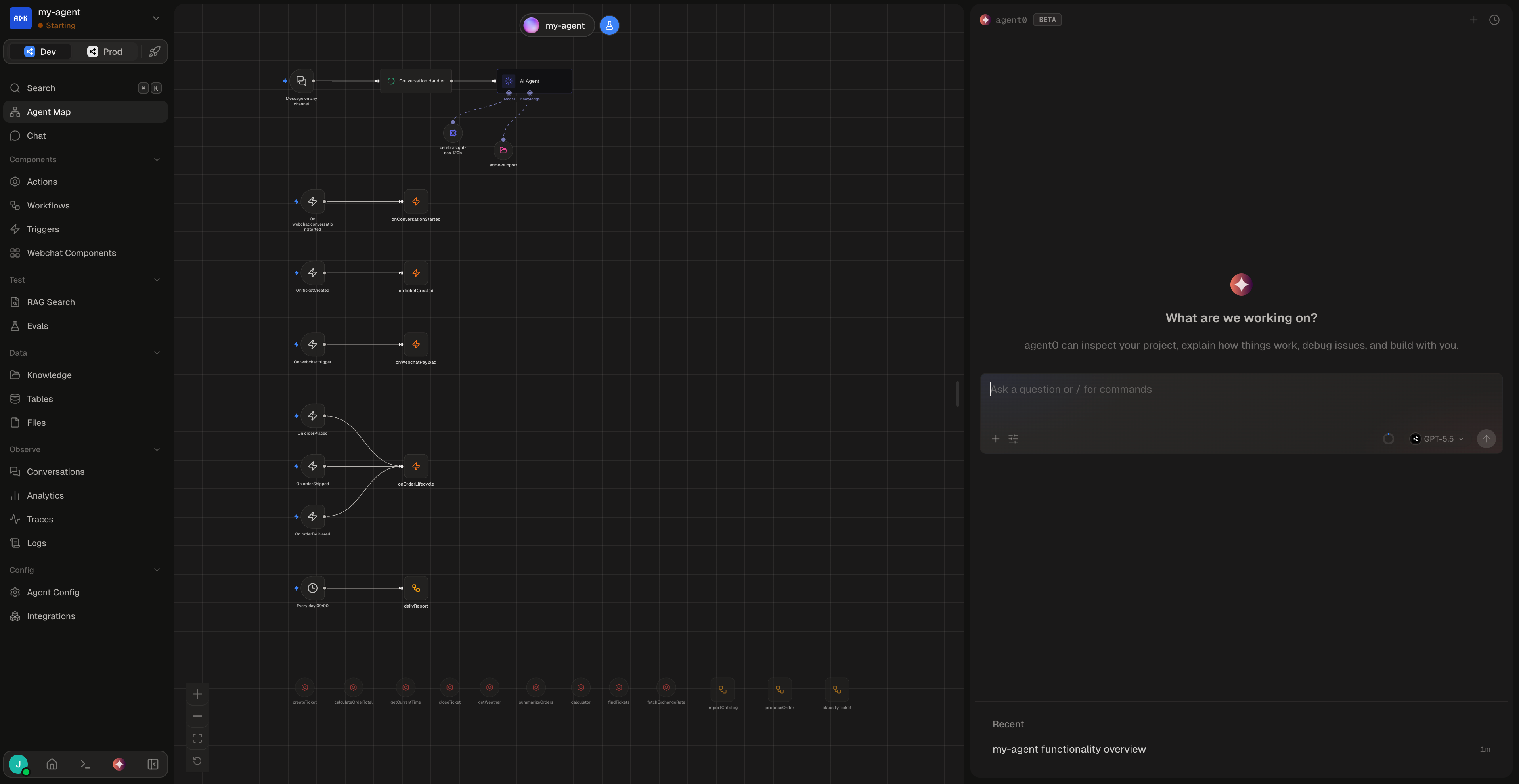The height and width of the screenshot is (784, 1519).
Task: Select the onWebchatPayload handler node
Action: (x=416, y=344)
